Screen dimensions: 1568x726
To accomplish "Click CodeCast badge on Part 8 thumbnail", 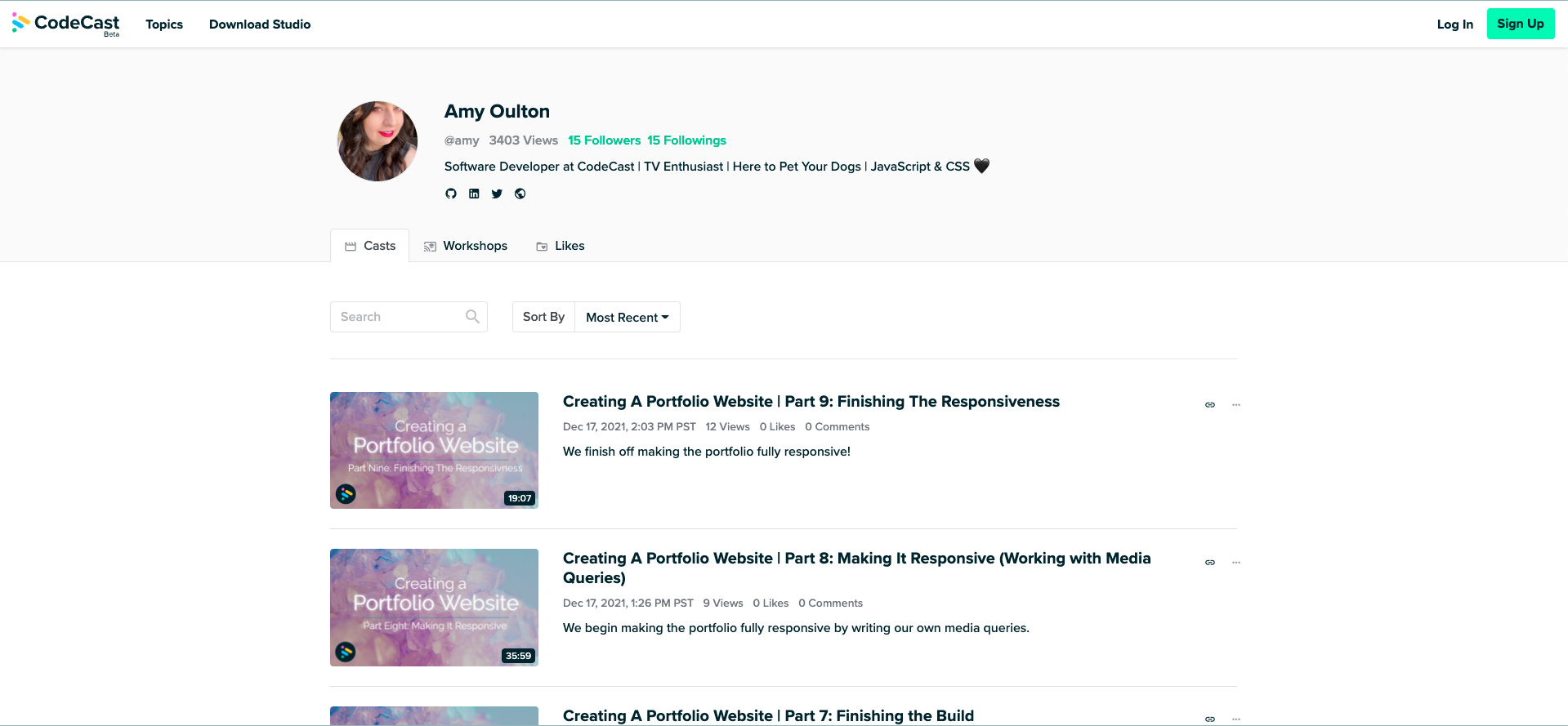I will point(346,652).
